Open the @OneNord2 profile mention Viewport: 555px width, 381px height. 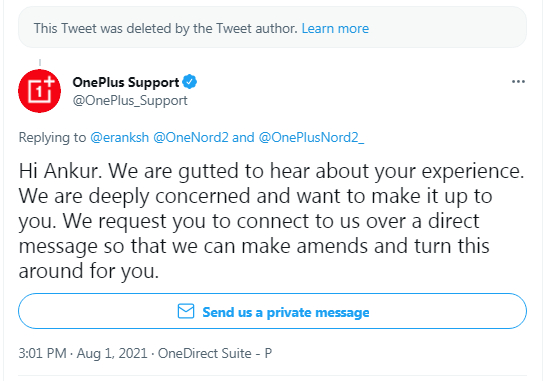191,137
